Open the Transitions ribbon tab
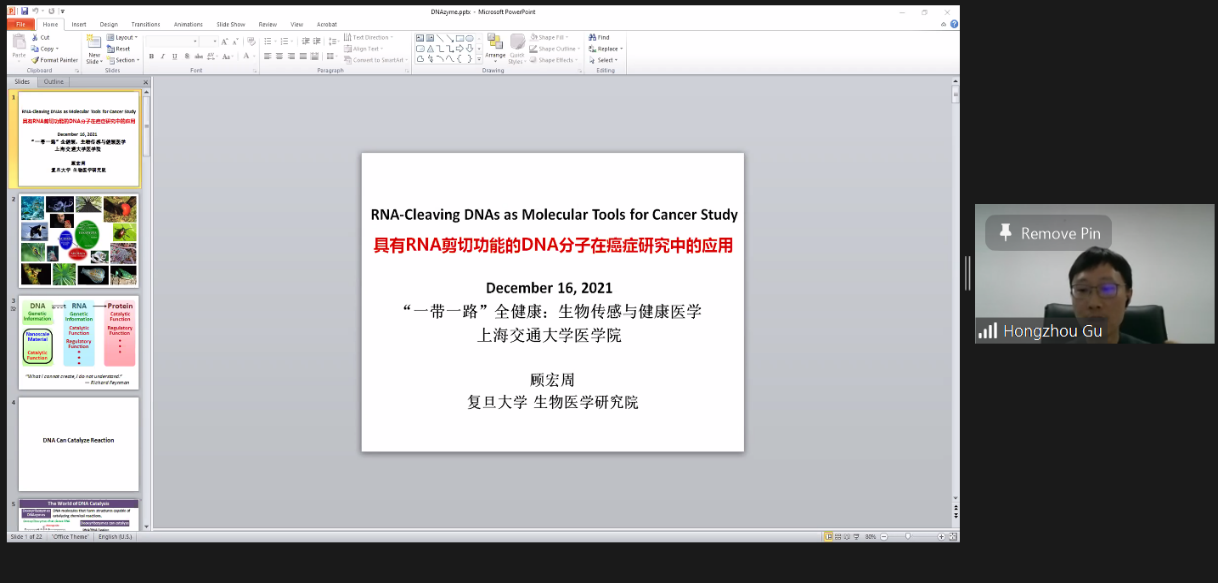The height and width of the screenshot is (583, 1218). (x=145, y=24)
